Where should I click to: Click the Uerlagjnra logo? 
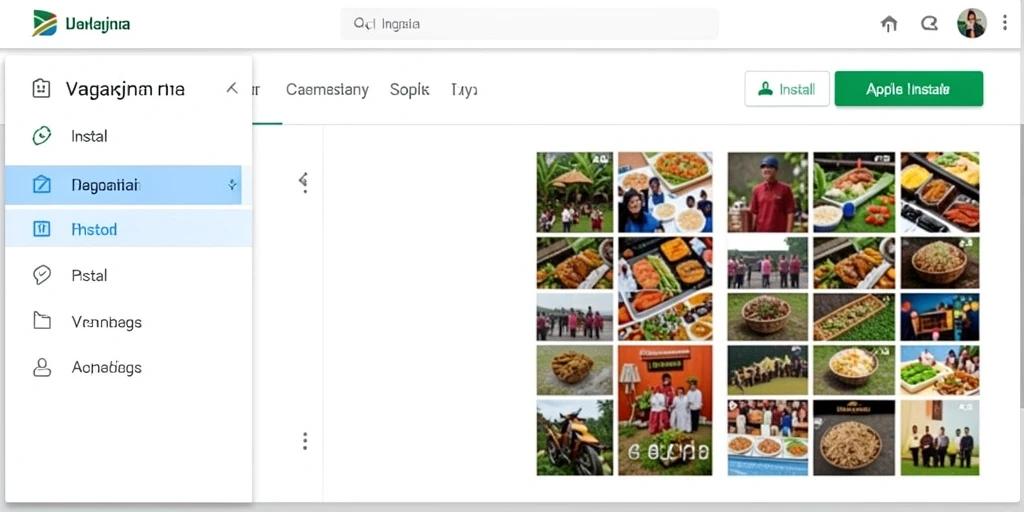[82, 24]
